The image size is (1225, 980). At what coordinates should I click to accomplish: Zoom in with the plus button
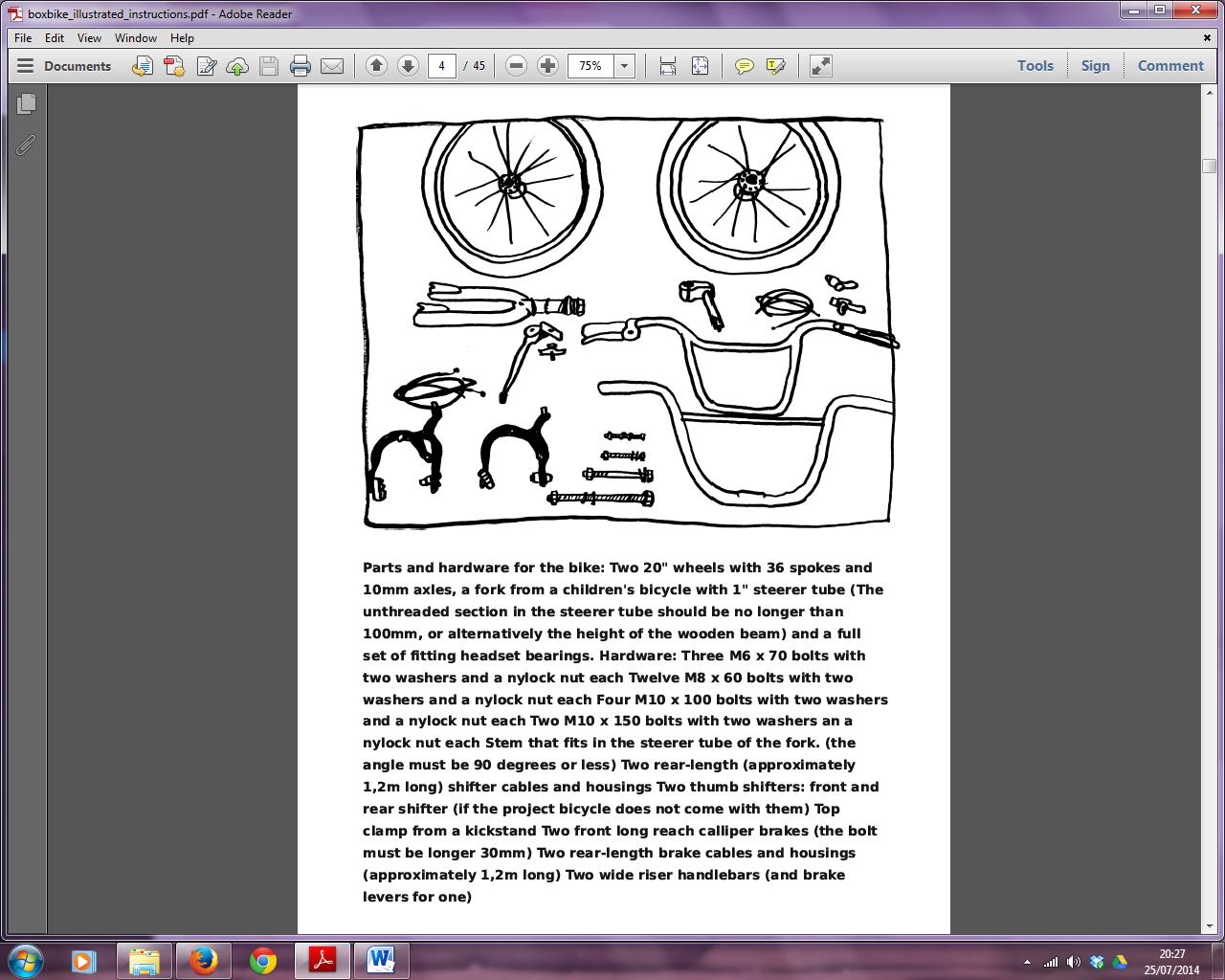[547, 66]
